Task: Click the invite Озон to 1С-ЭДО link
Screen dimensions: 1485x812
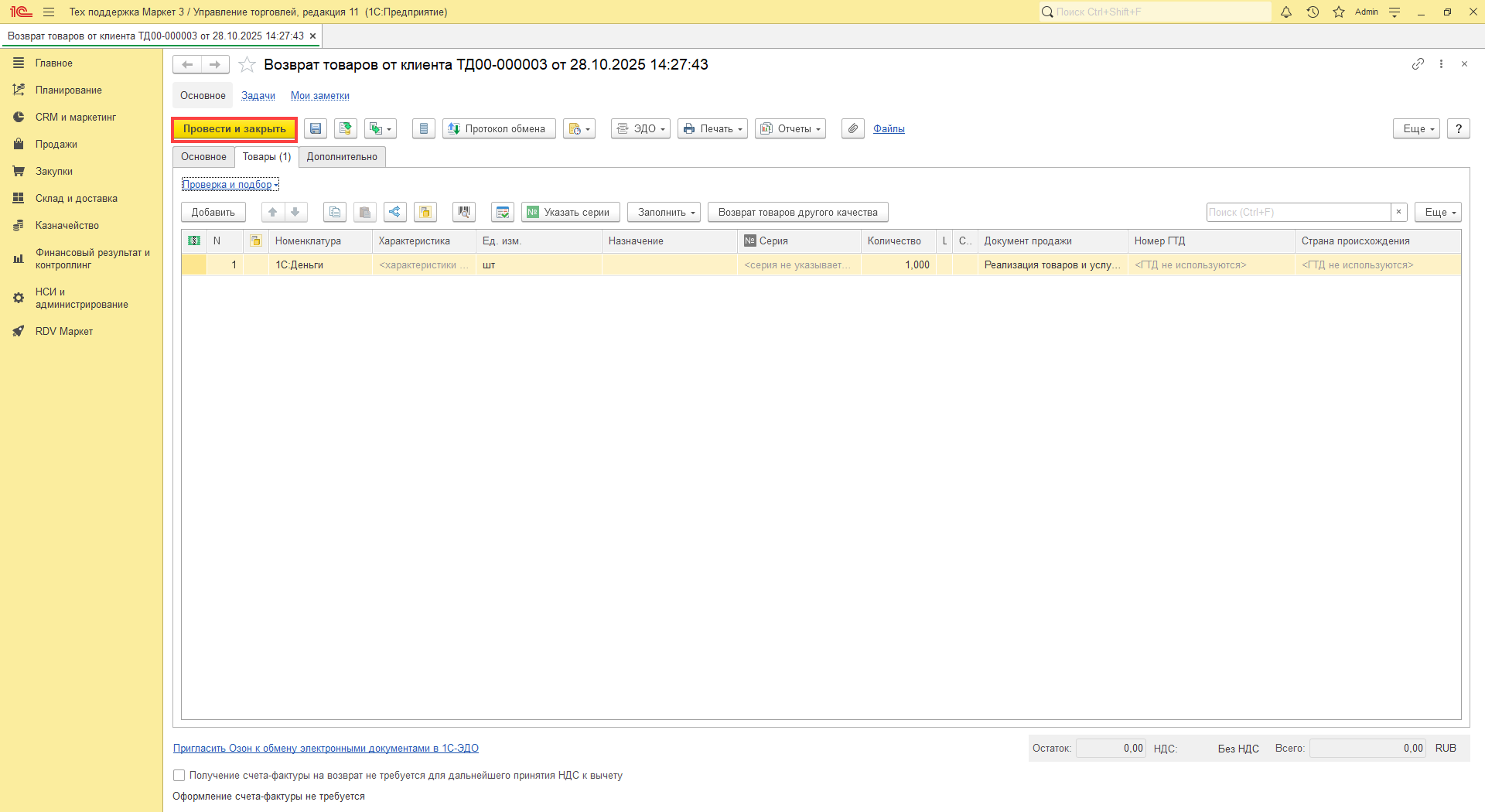Action: point(326,748)
